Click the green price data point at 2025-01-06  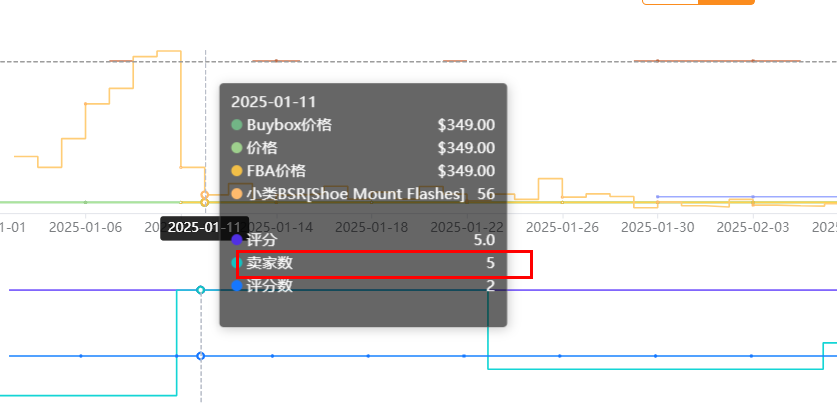[85, 202]
